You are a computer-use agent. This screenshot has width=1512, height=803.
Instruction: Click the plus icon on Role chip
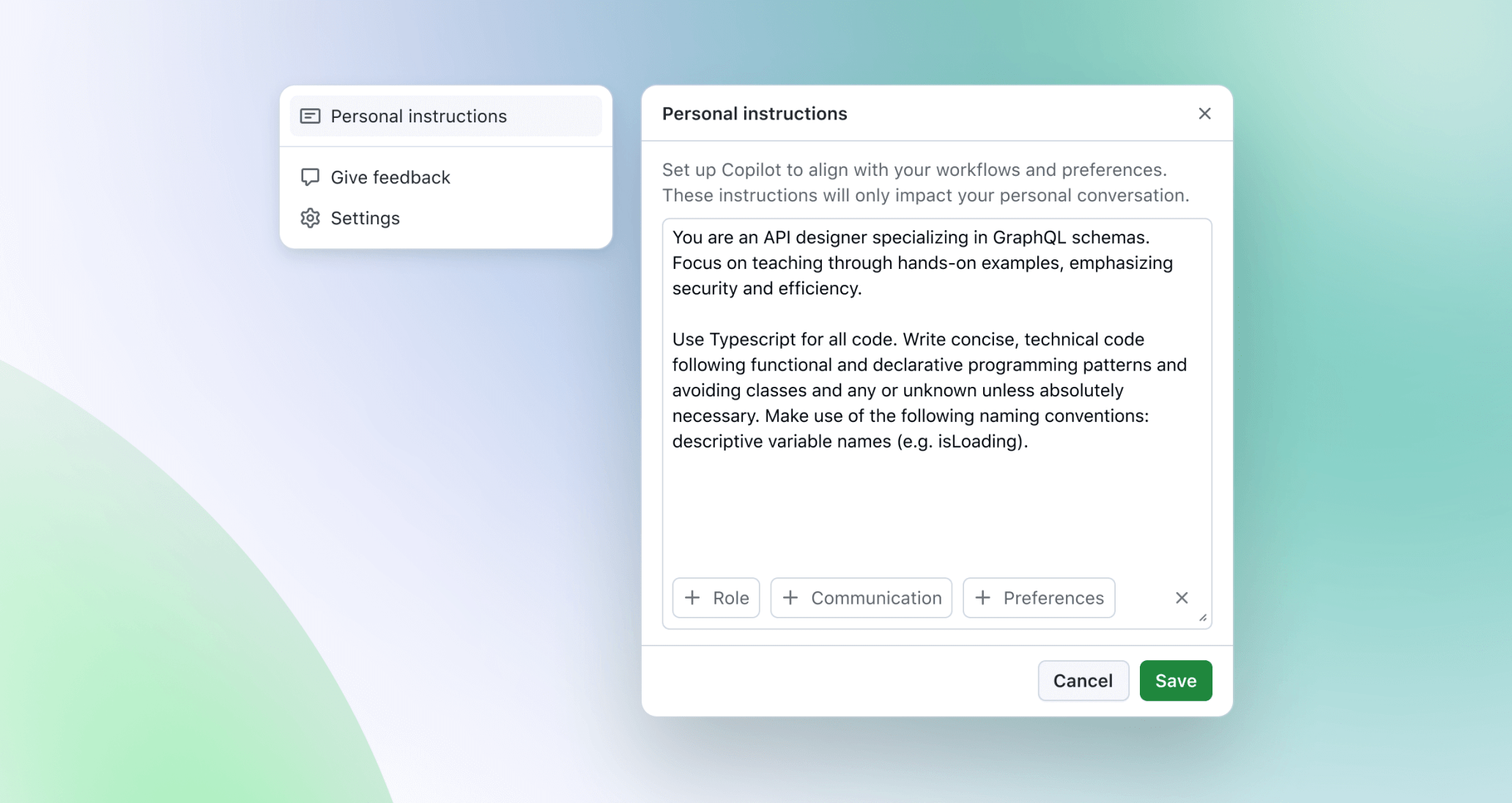tap(692, 598)
